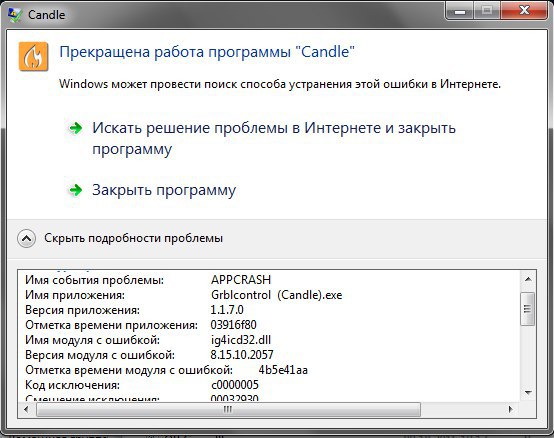This screenshot has width=554, height=438.
Task: Click label Отметка времени модуля с ошибкой
Action: 129,370
